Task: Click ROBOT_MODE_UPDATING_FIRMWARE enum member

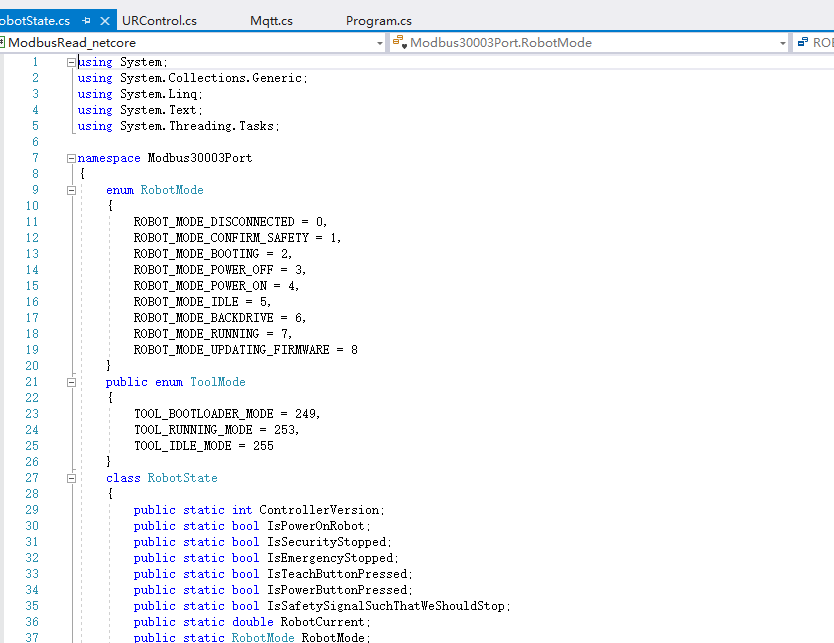Action: pyautogui.click(x=231, y=349)
